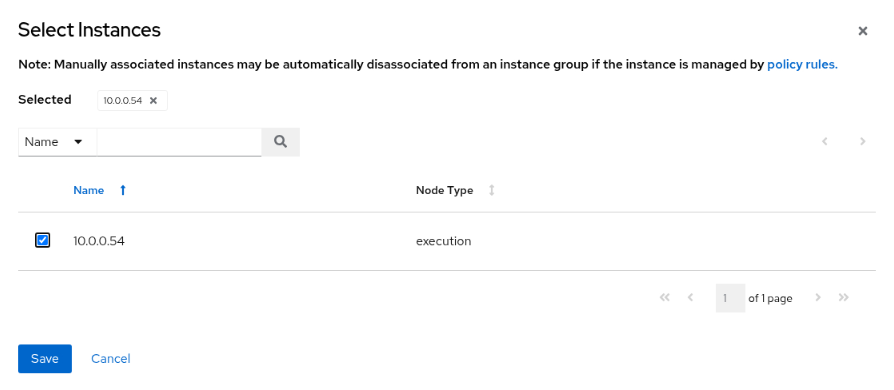Viewport: 894px width, 390px height.
Task: Click the top-right previous page chevron
Action: pos(824,141)
